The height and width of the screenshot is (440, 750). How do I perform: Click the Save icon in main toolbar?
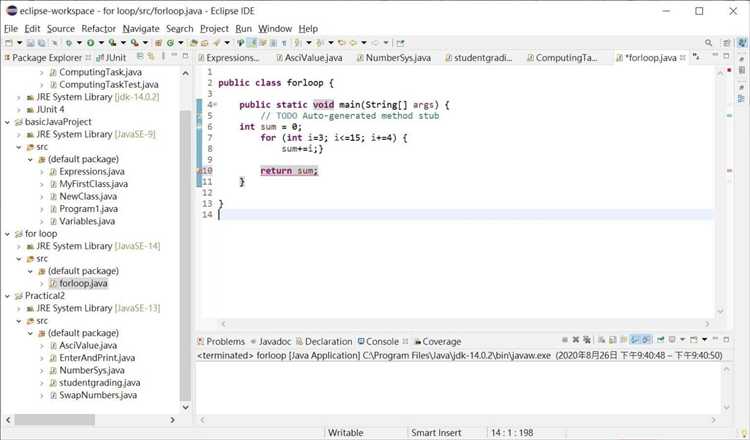click(31, 43)
